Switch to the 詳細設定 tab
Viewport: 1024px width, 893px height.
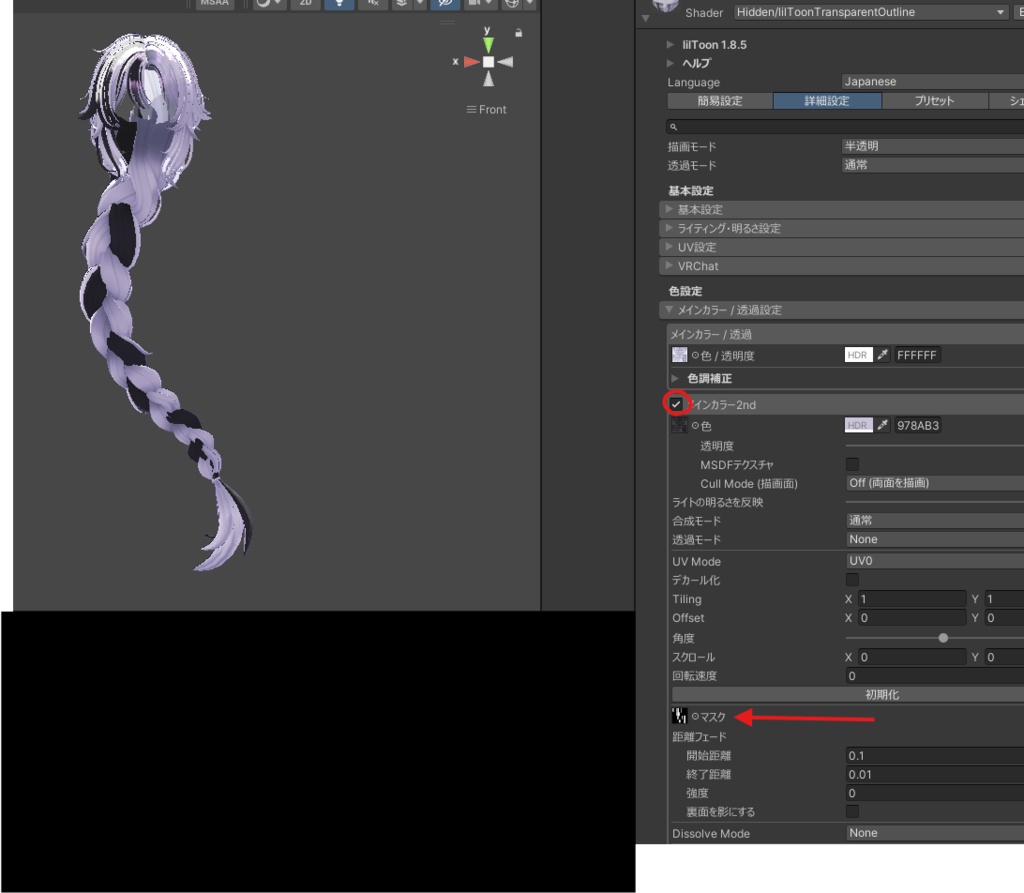[827, 101]
